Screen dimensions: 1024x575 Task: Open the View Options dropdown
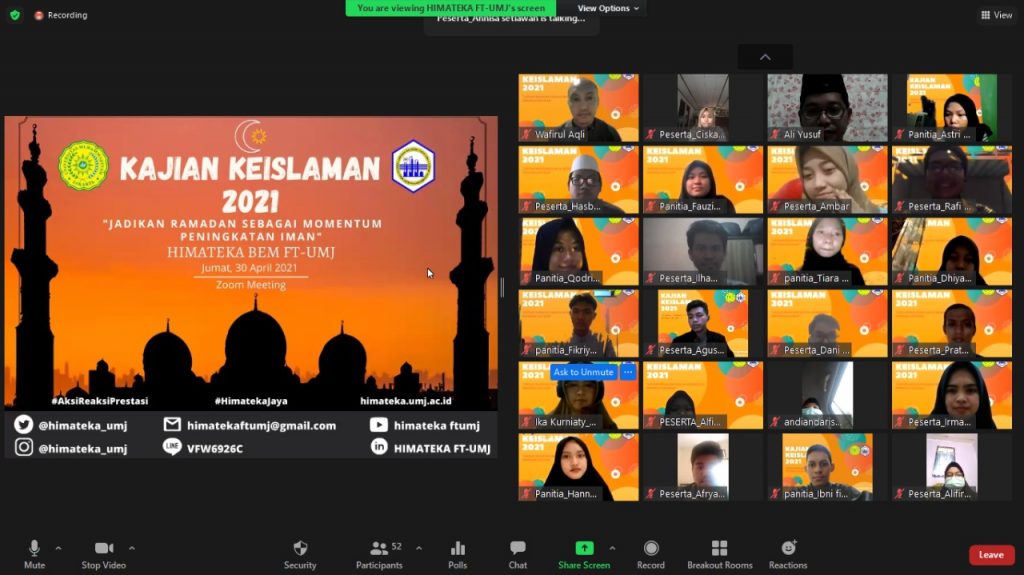pos(607,8)
